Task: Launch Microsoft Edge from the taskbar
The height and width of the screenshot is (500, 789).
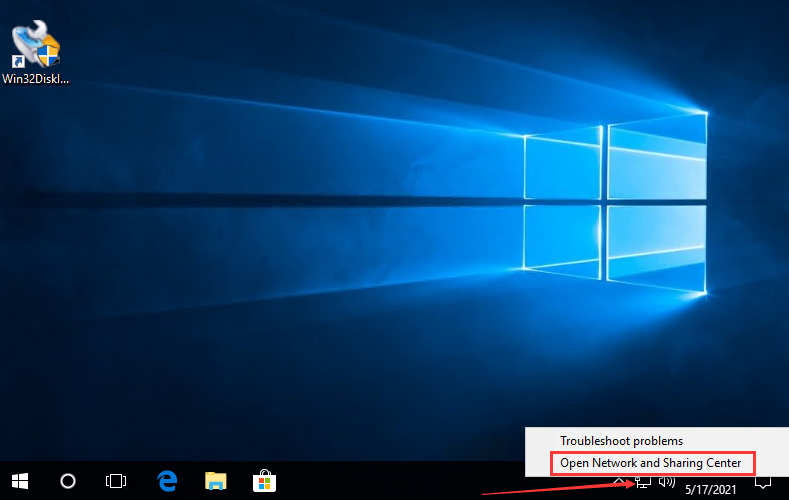Action: [167, 481]
